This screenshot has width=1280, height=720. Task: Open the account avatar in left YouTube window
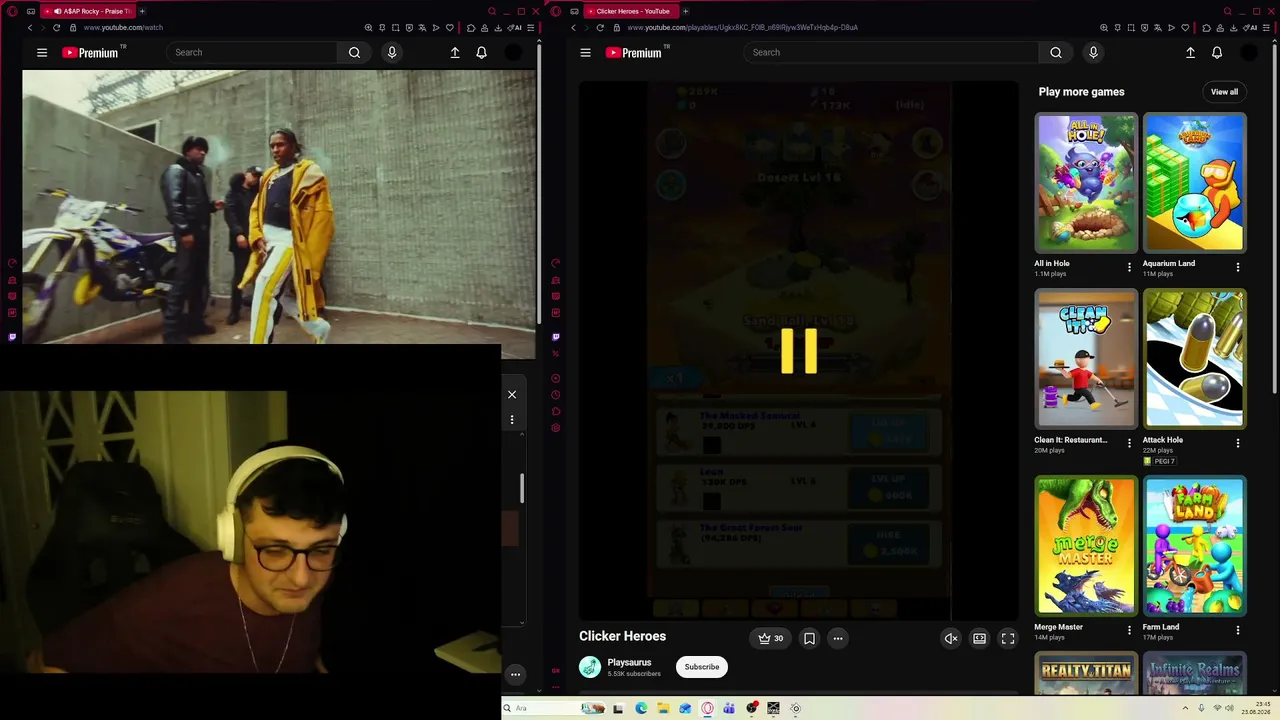tap(513, 53)
